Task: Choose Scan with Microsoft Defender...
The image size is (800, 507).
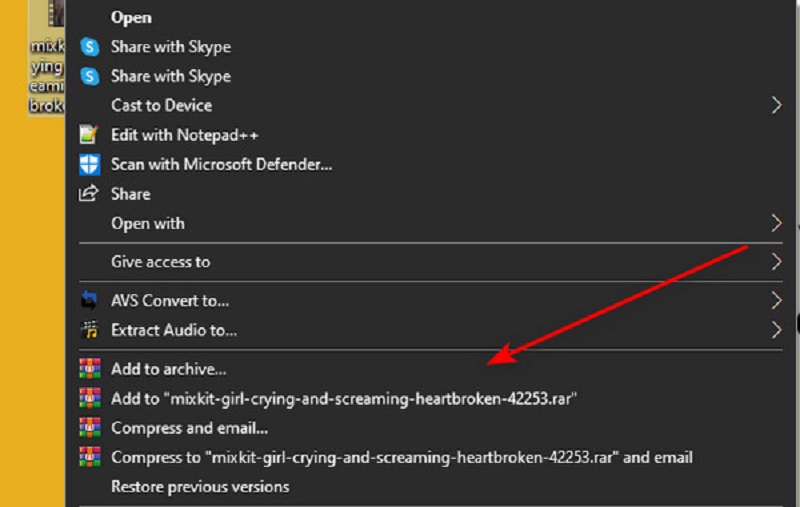Action: pyautogui.click(x=221, y=164)
